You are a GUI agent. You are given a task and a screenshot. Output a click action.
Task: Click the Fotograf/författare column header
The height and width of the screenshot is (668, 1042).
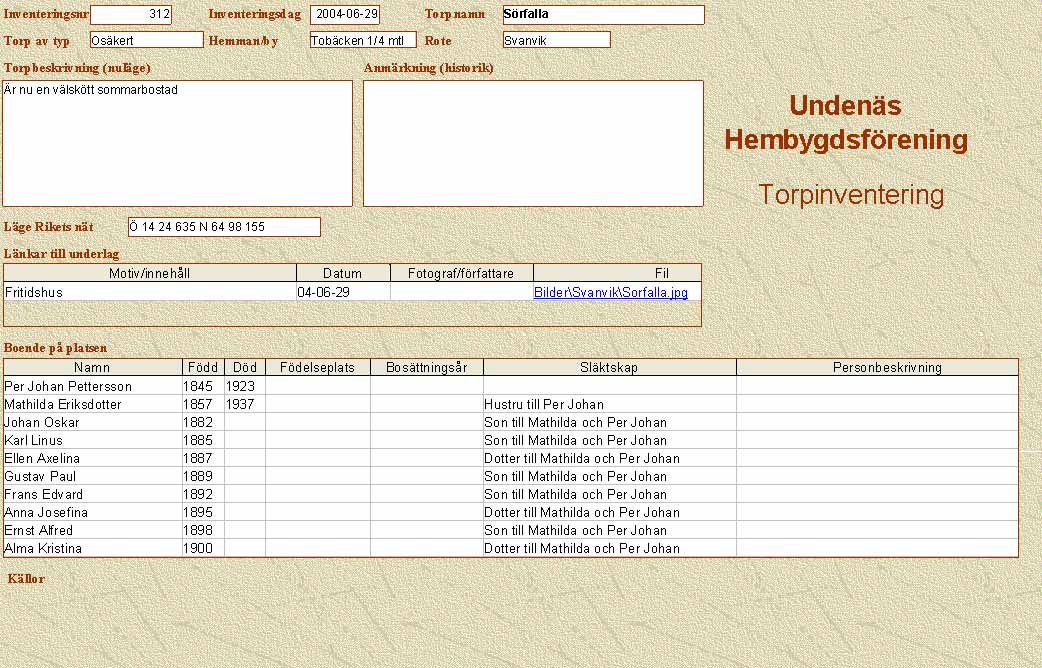click(x=461, y=273)
